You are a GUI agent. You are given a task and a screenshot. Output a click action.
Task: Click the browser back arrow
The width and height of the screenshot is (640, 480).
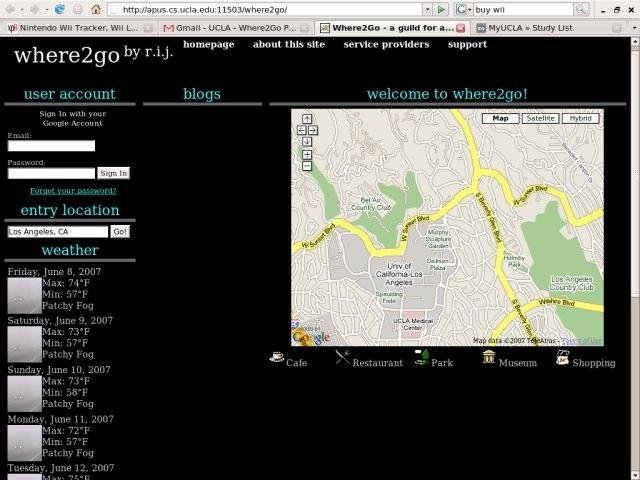point(10,9)
